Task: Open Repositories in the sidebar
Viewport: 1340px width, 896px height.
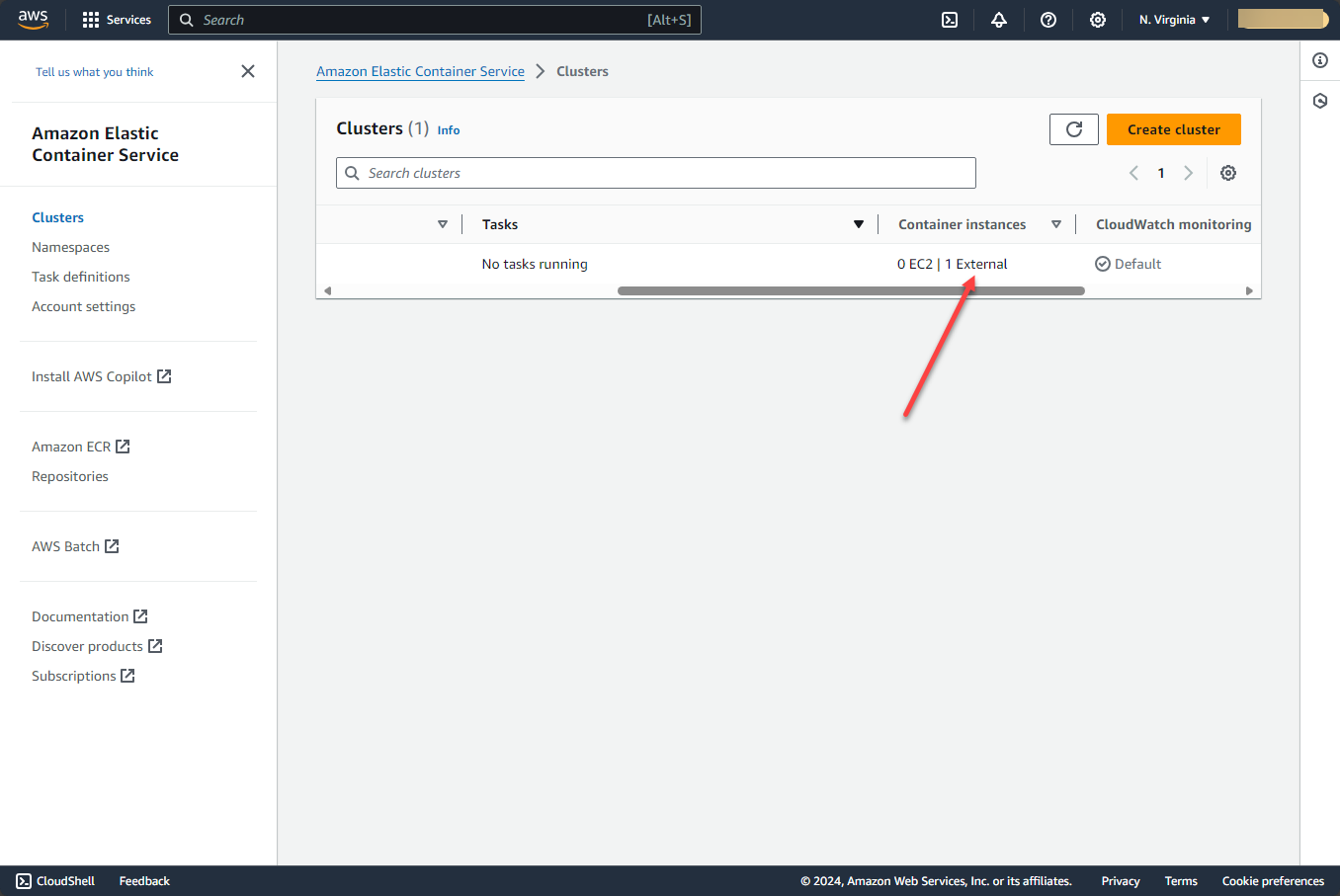Action: pyautogui.click(x=70, y=476)
